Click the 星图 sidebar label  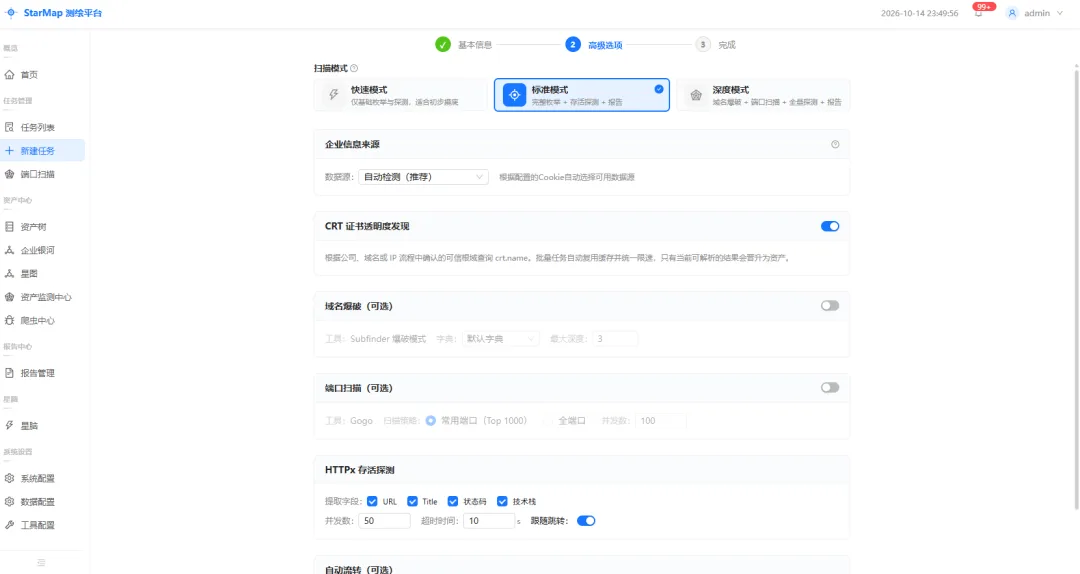coord(29,274)
